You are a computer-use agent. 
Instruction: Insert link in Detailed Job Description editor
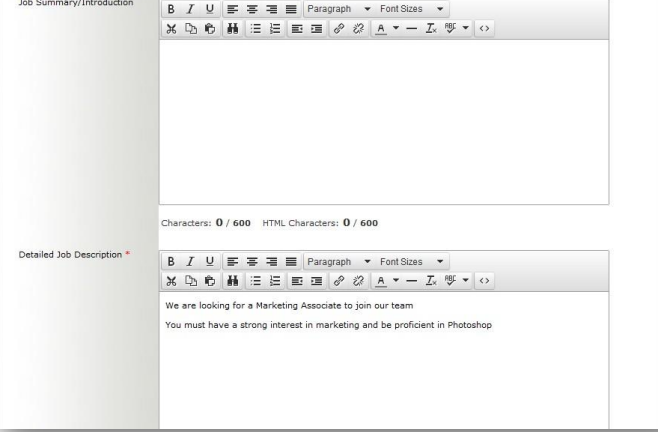pos(339,281)
